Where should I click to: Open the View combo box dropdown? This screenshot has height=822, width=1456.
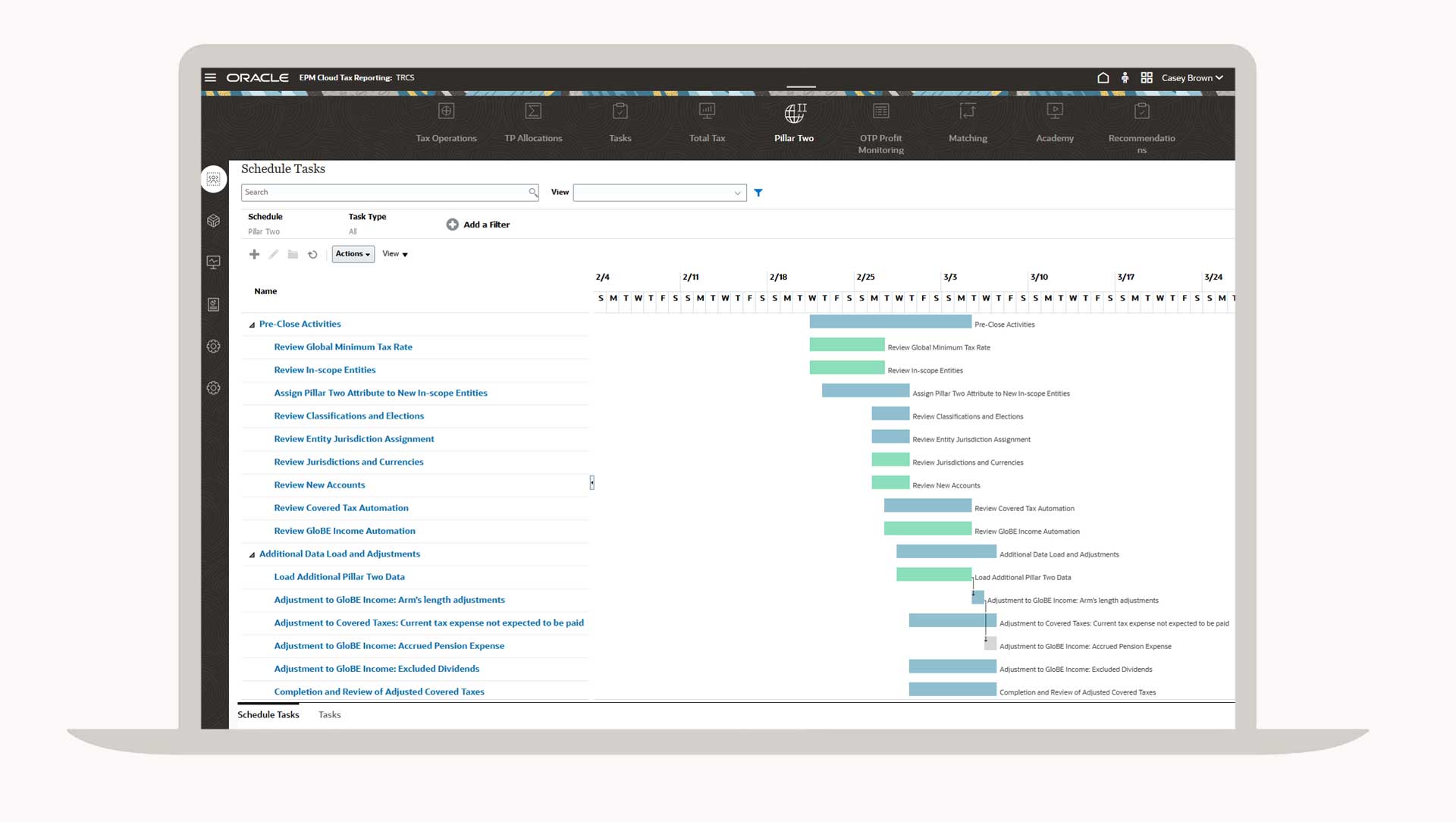737,193
